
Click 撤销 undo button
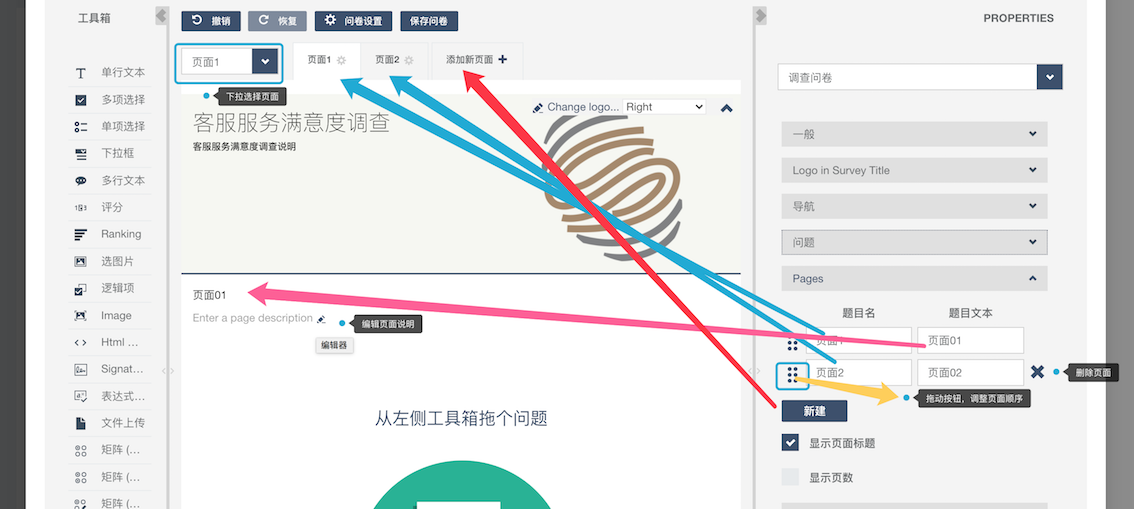point(210,21)
